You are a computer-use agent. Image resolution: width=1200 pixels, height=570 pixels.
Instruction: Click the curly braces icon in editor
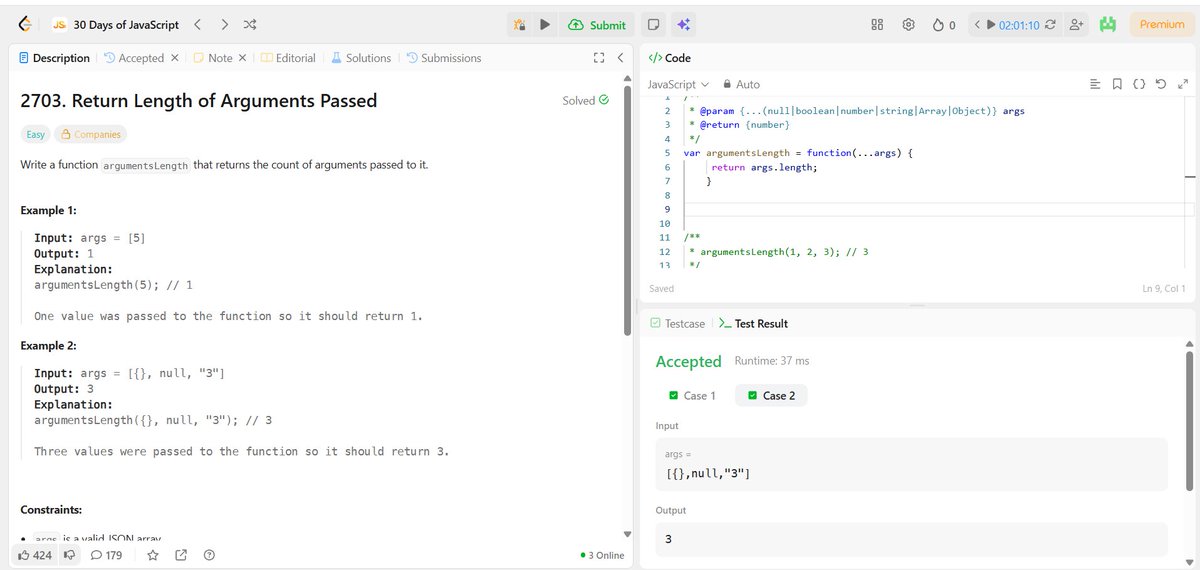point(1139,84)
